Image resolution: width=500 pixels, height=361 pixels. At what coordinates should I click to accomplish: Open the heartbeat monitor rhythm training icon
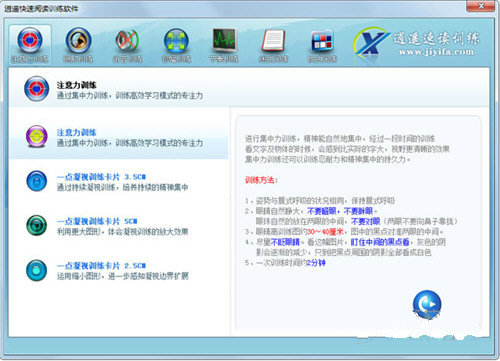coord(224,40)
